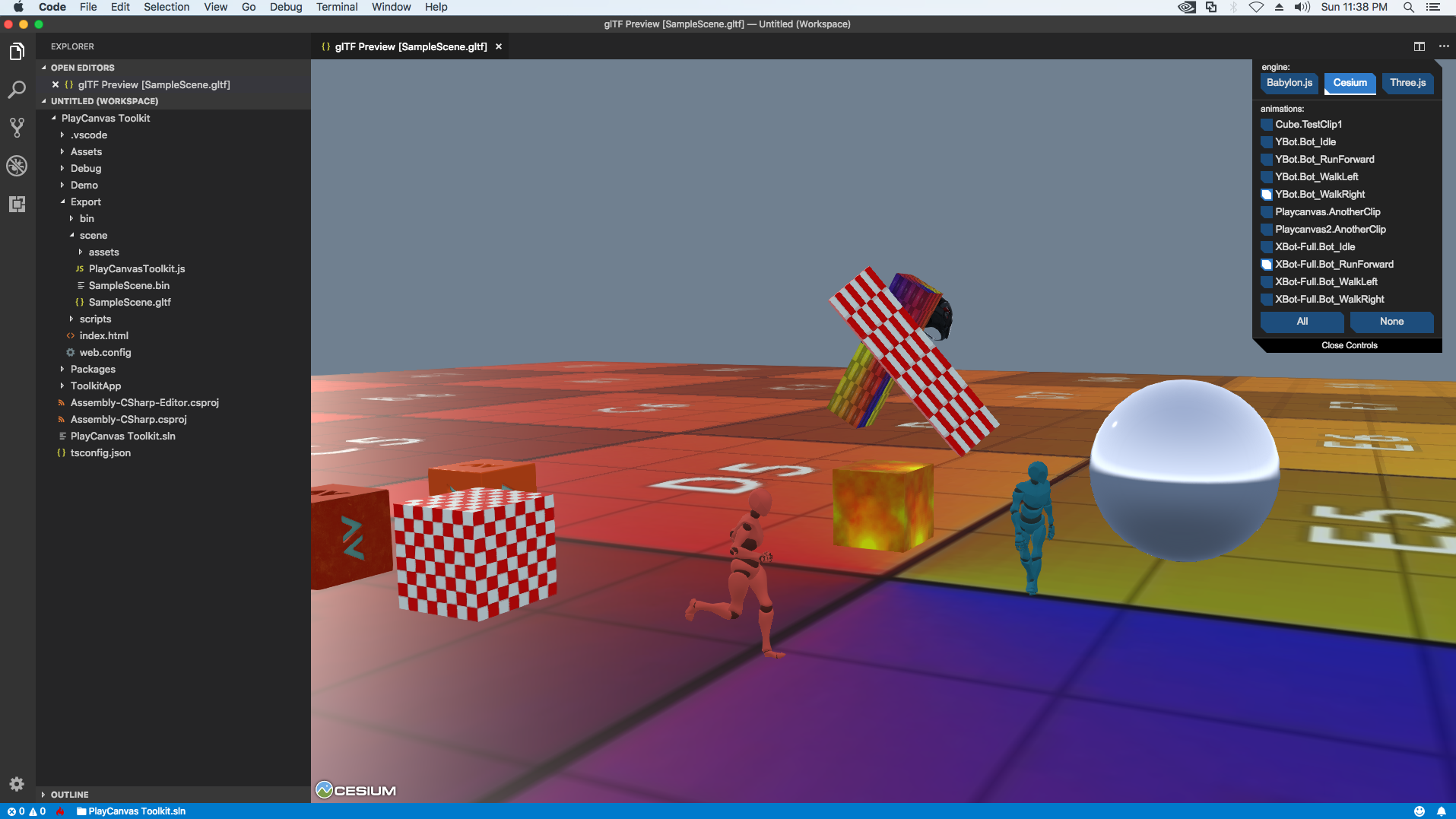The width and height of the screenshot is (1456, 819).
Task: Click None to disable all animations
Action: pos(1391,322)
